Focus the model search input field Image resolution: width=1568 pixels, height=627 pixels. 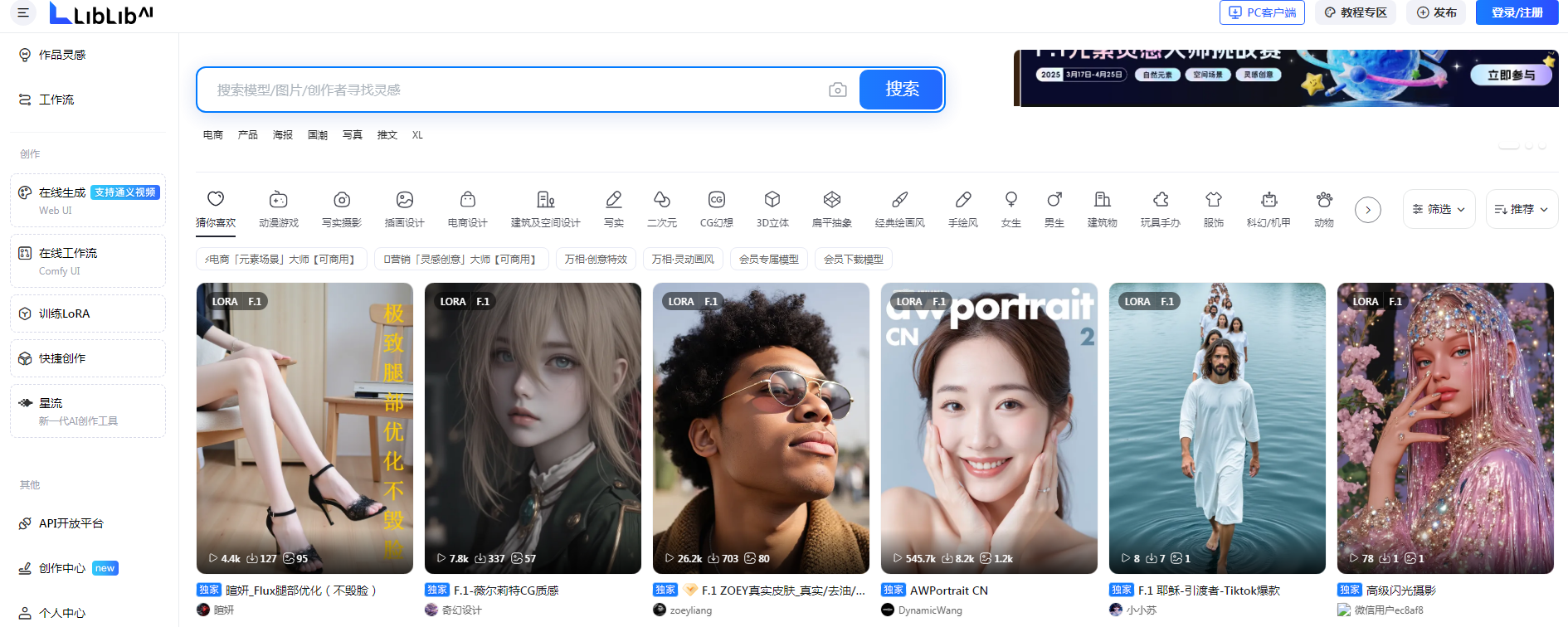(514, 90)
